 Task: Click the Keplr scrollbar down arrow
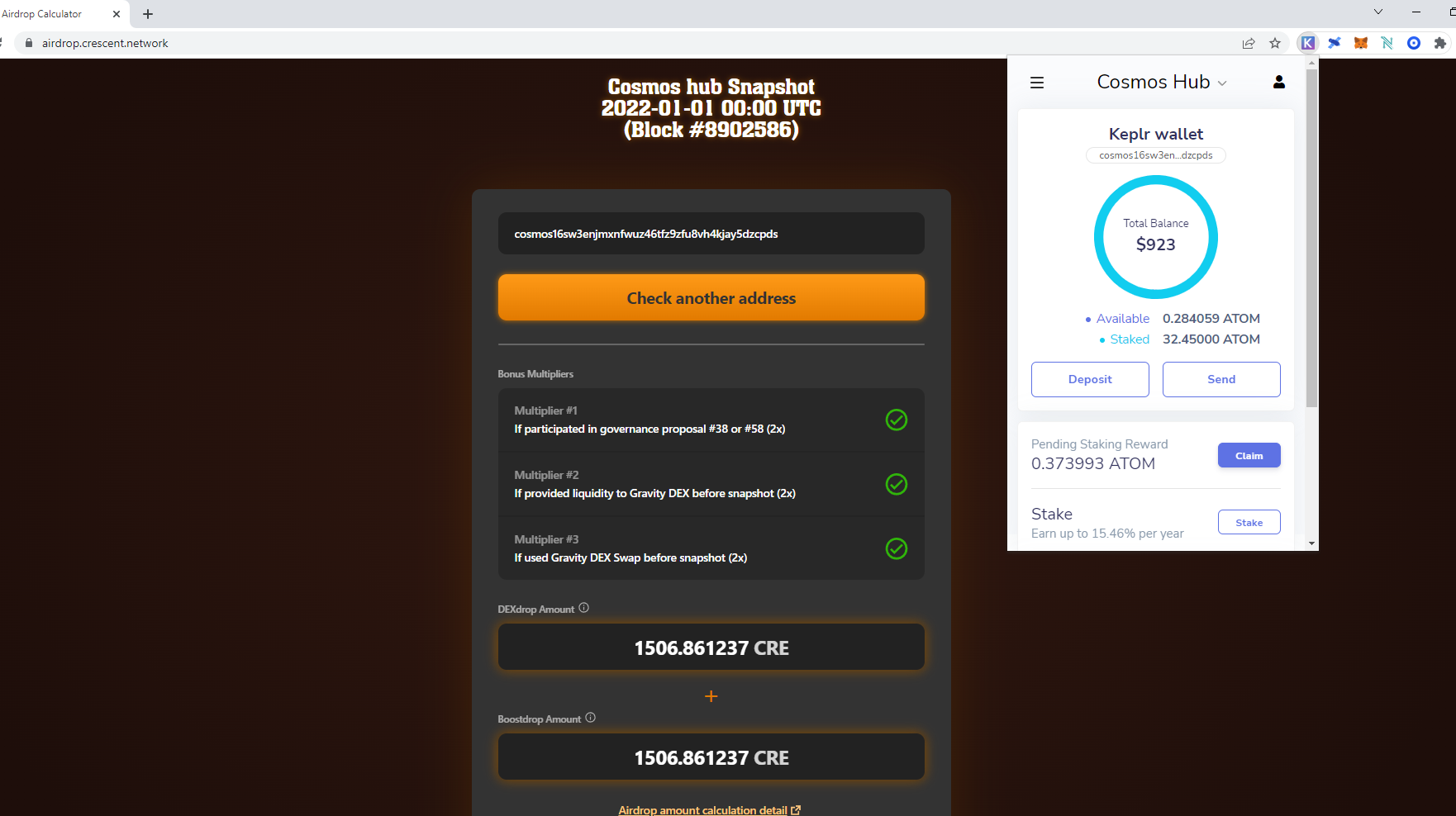tap(1311, 543)
